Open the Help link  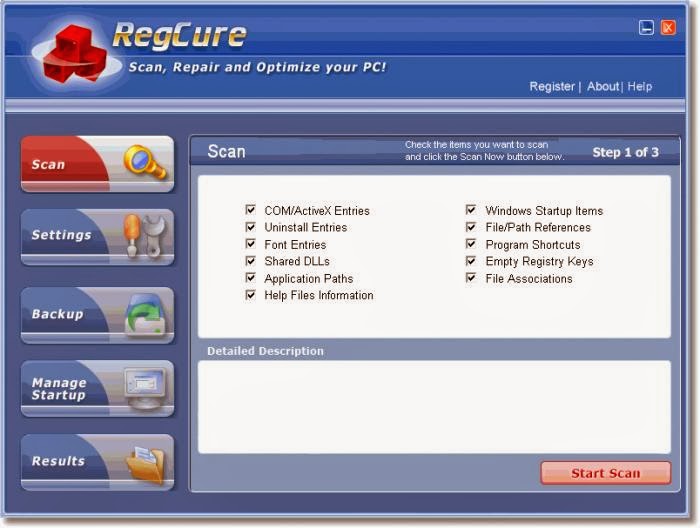click(x=639, y=87)
